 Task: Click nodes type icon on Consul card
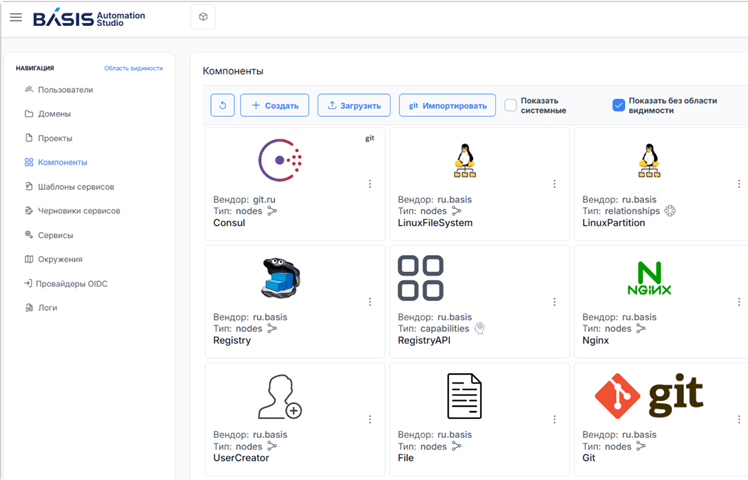pyautogui.click(x=272, y=211)
